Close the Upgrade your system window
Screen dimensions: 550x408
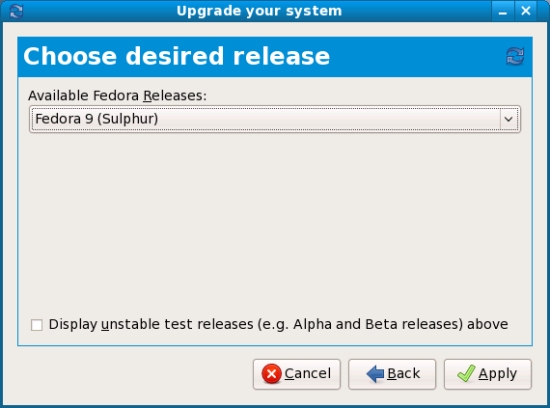(x=526, y=11)
